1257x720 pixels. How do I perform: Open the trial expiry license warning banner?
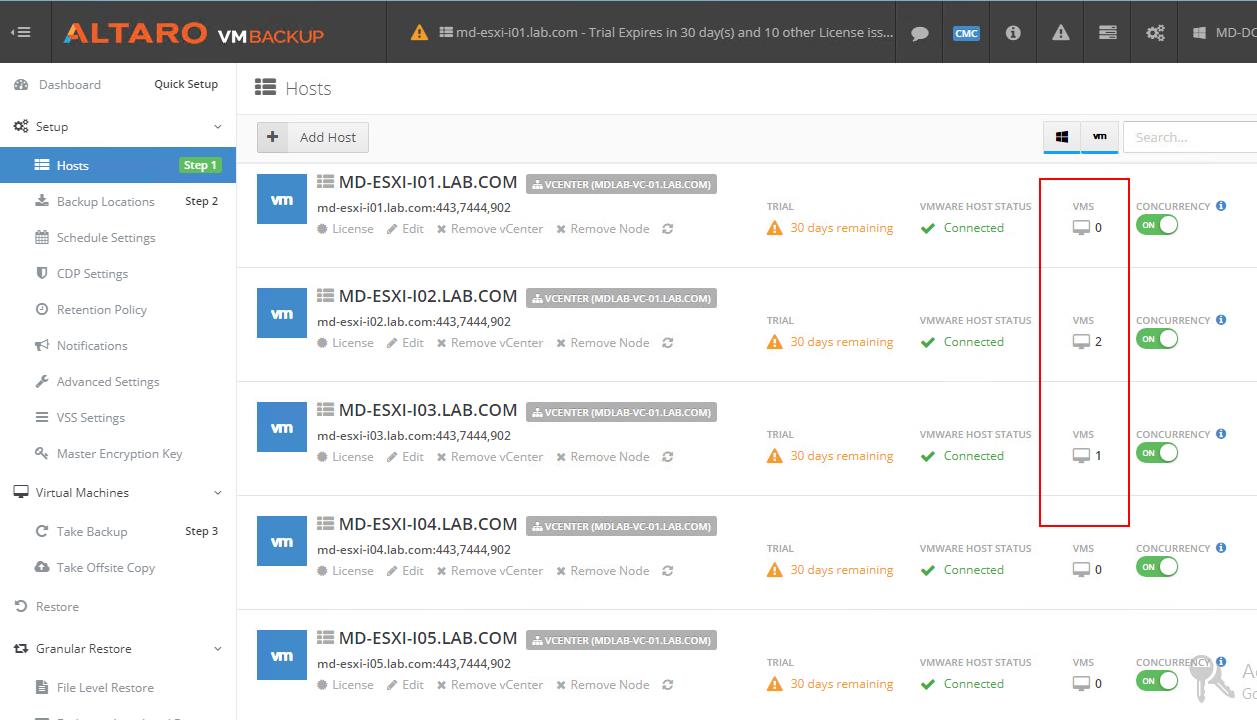[654, 32]
